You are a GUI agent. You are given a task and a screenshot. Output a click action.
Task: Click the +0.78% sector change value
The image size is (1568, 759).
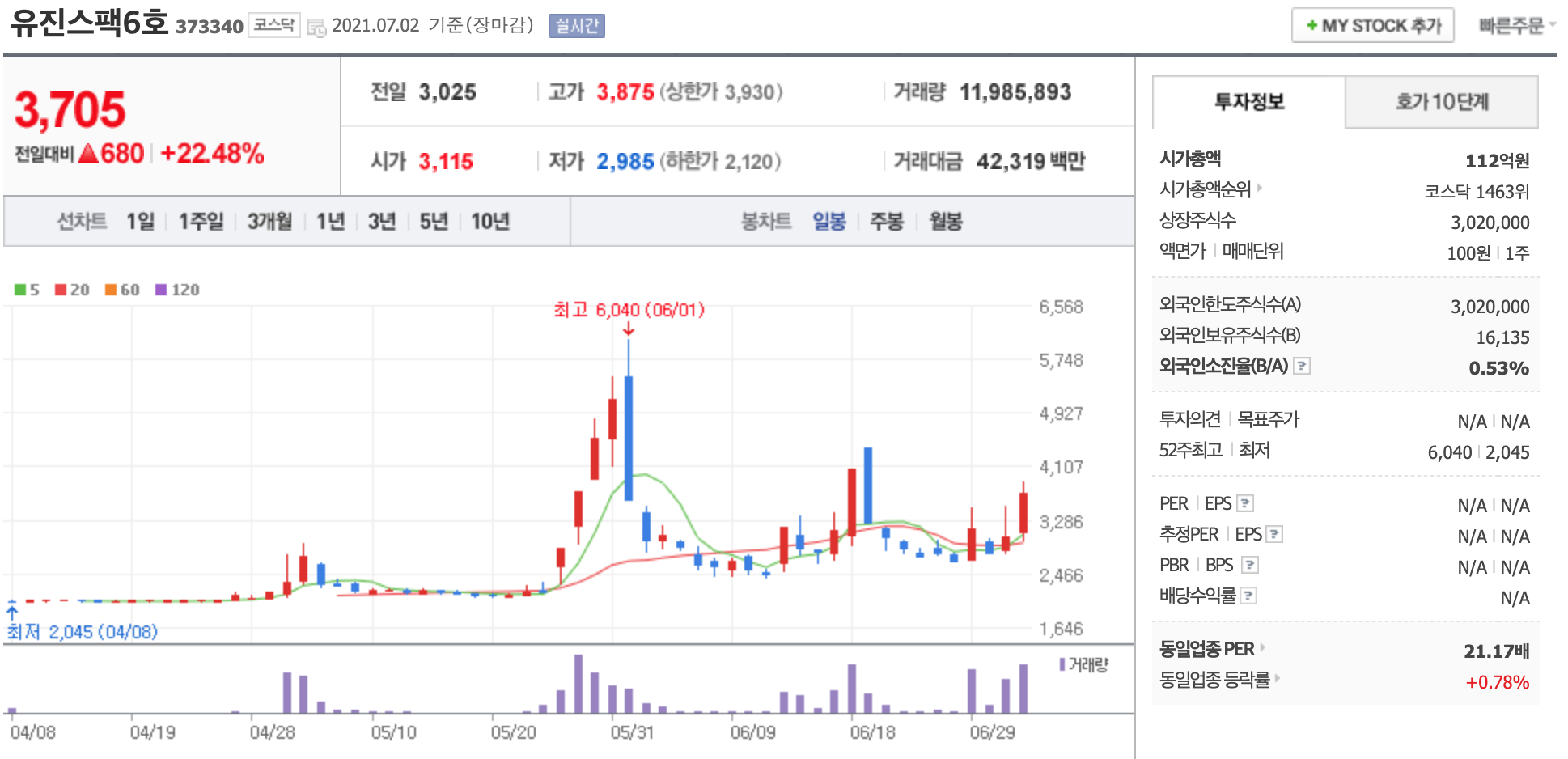coord(1498,682)
